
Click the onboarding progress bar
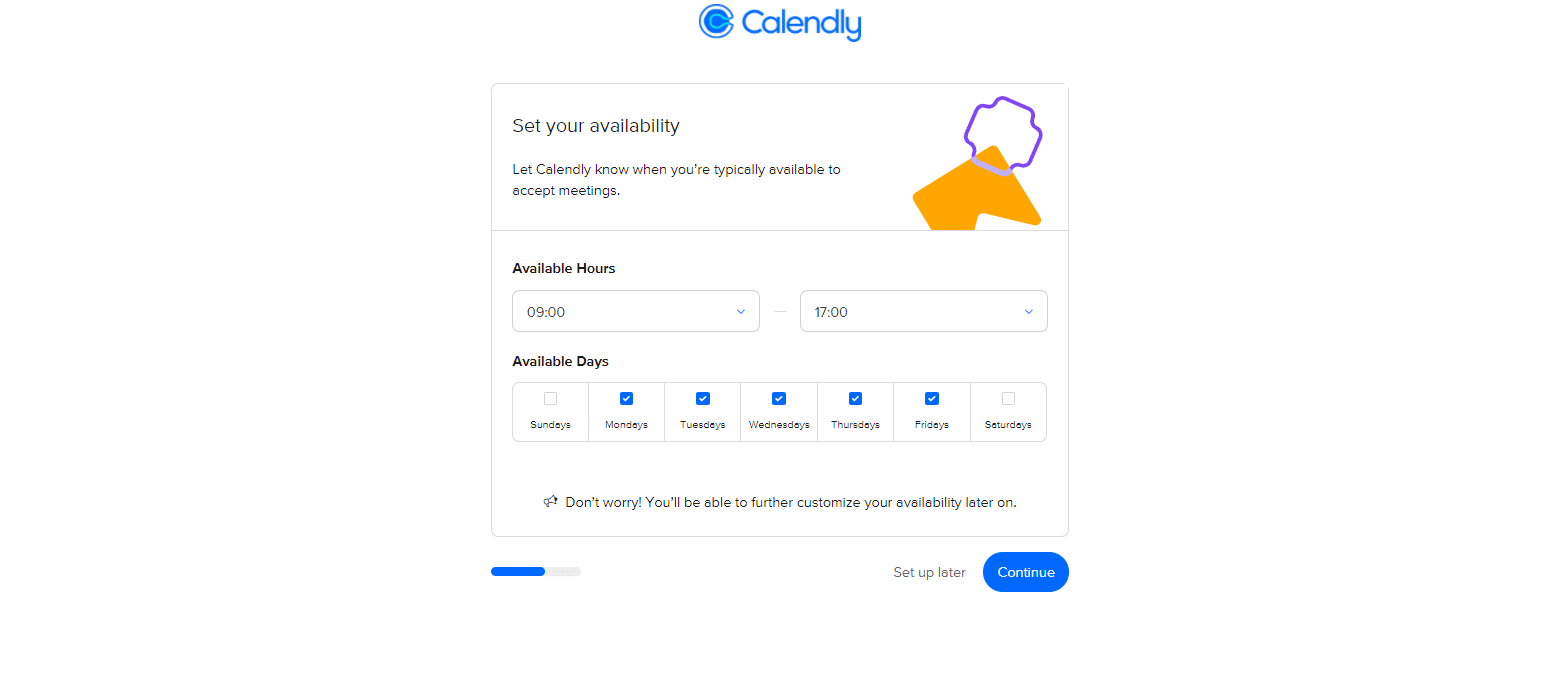point(536,572)
